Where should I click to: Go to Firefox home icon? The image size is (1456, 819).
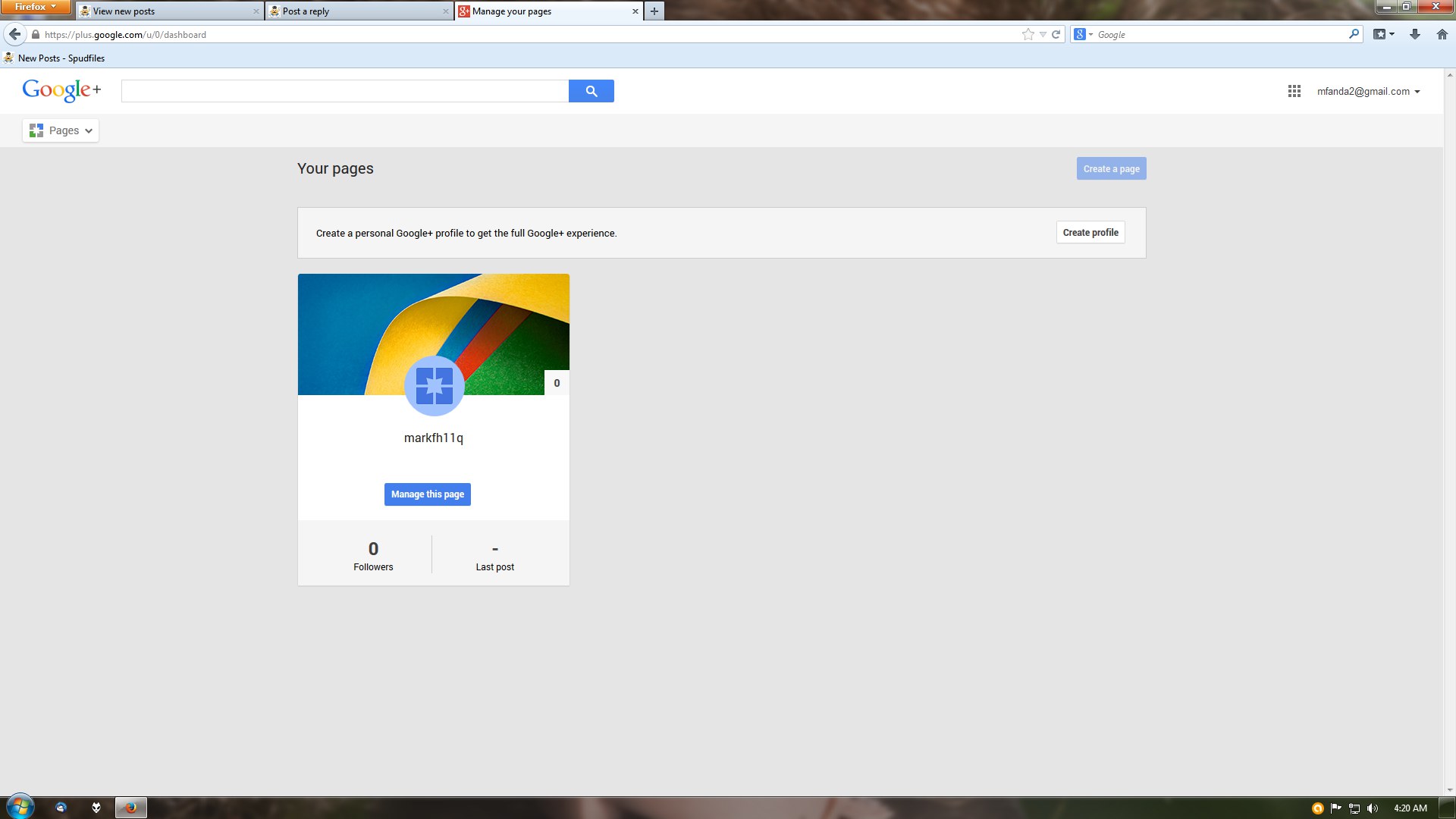(1442, 34)
